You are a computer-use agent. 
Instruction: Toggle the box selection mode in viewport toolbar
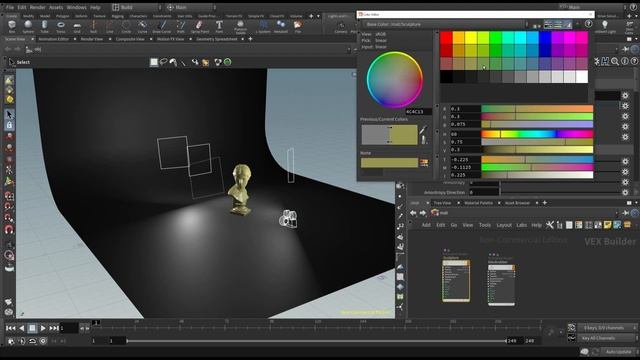153,62
